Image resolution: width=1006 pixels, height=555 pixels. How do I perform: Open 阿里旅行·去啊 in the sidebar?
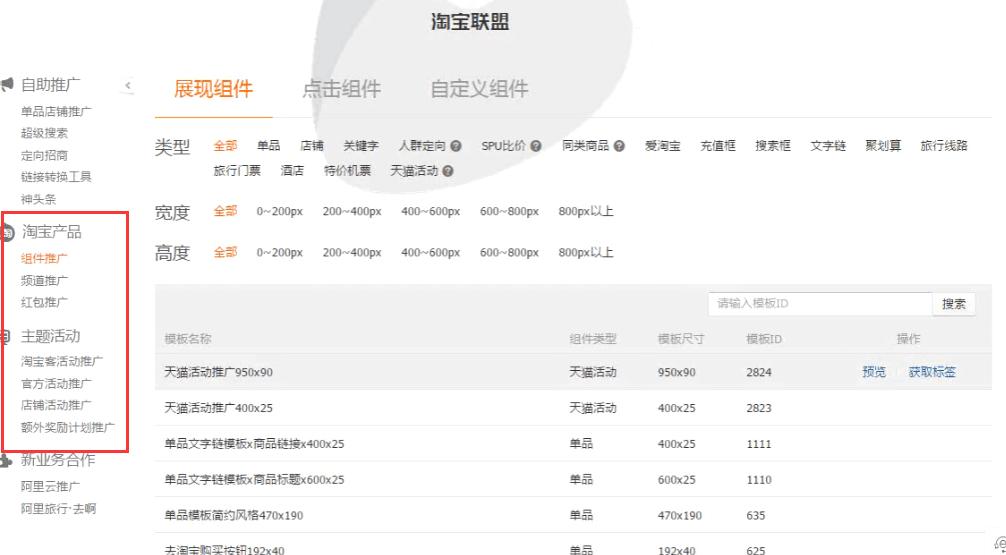point(58,509)
